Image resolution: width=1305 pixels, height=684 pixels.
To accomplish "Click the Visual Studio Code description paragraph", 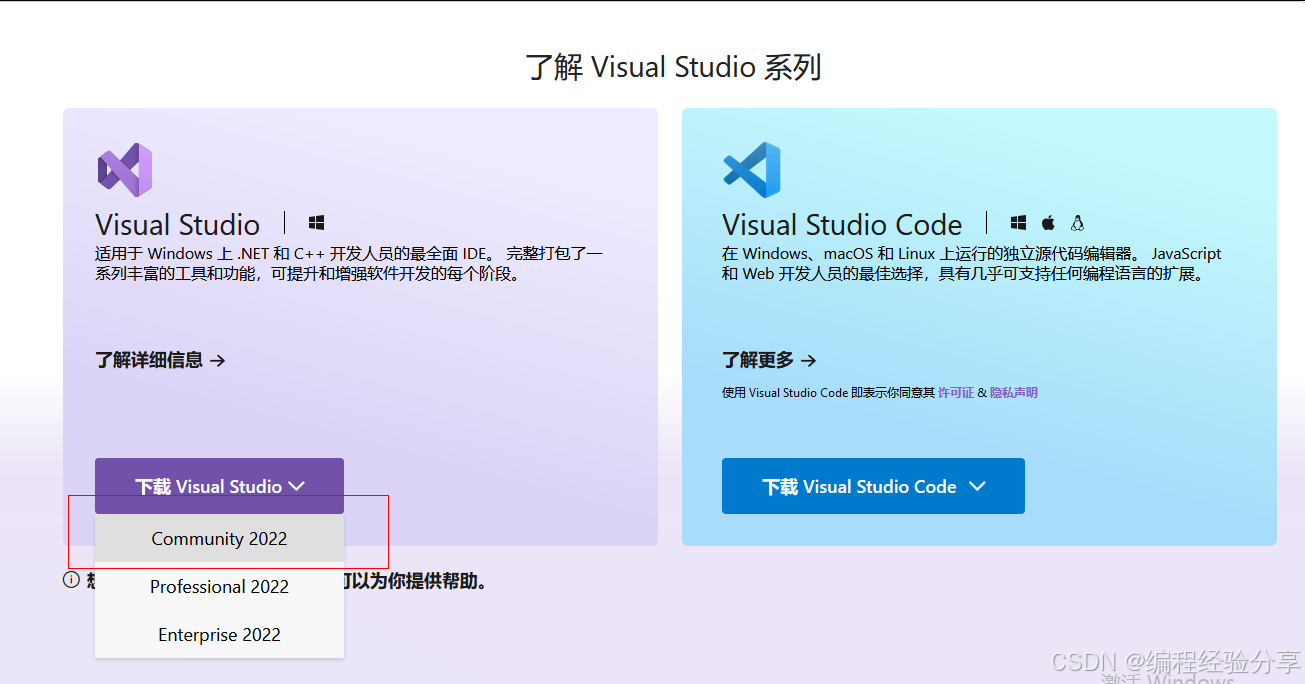I will coord(970,264).
